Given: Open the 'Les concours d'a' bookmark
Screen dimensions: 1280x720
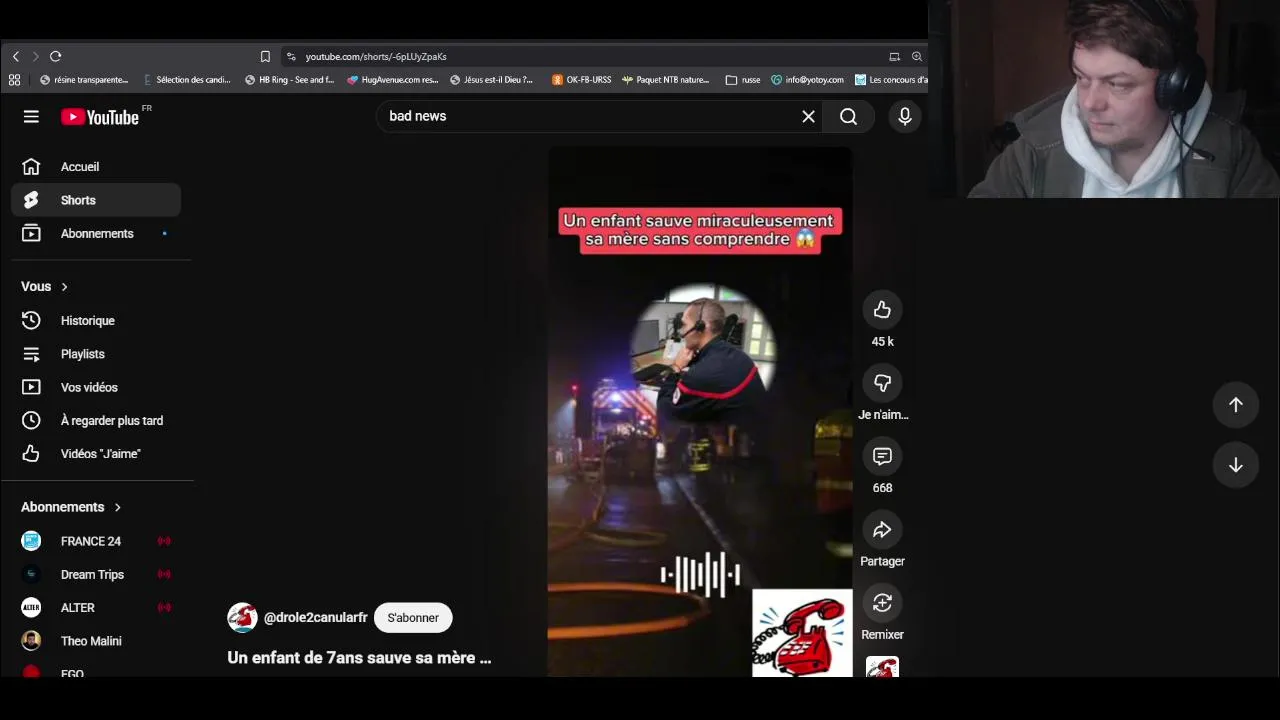Looking at the screenshot, I should [891, 80].
